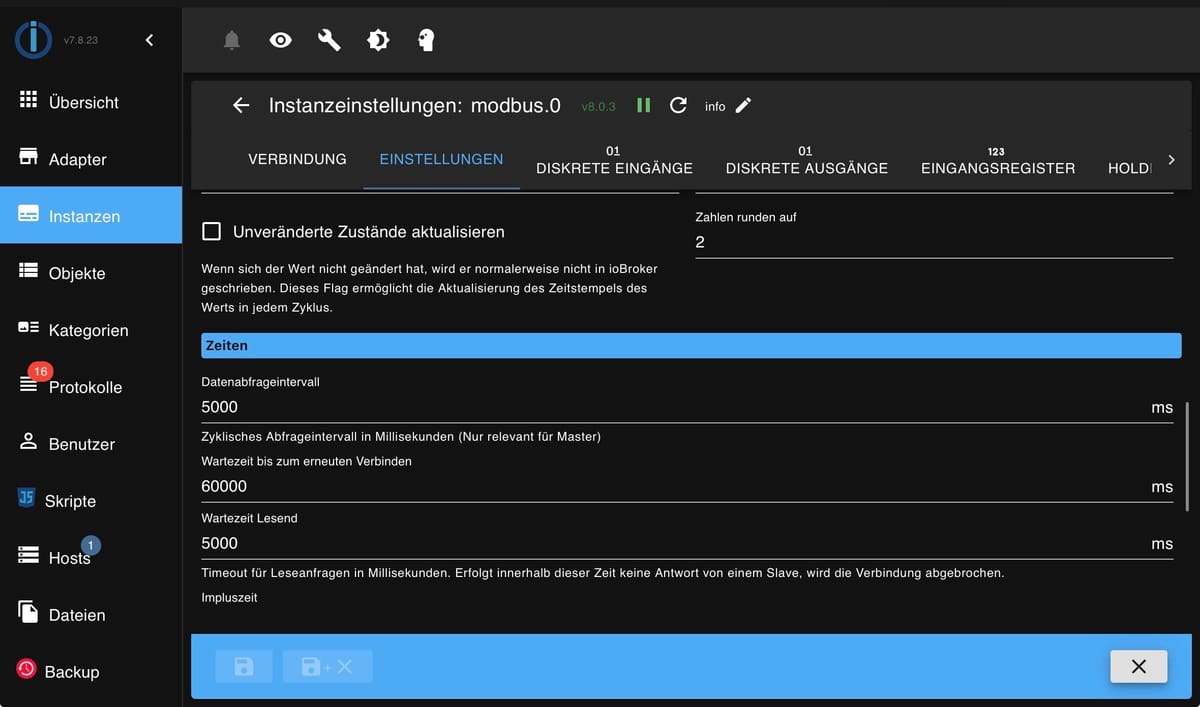This screenshot has width=1200, height=707.
Task: Open Objekte in the sidebar
Action: (x=91, y=273)
